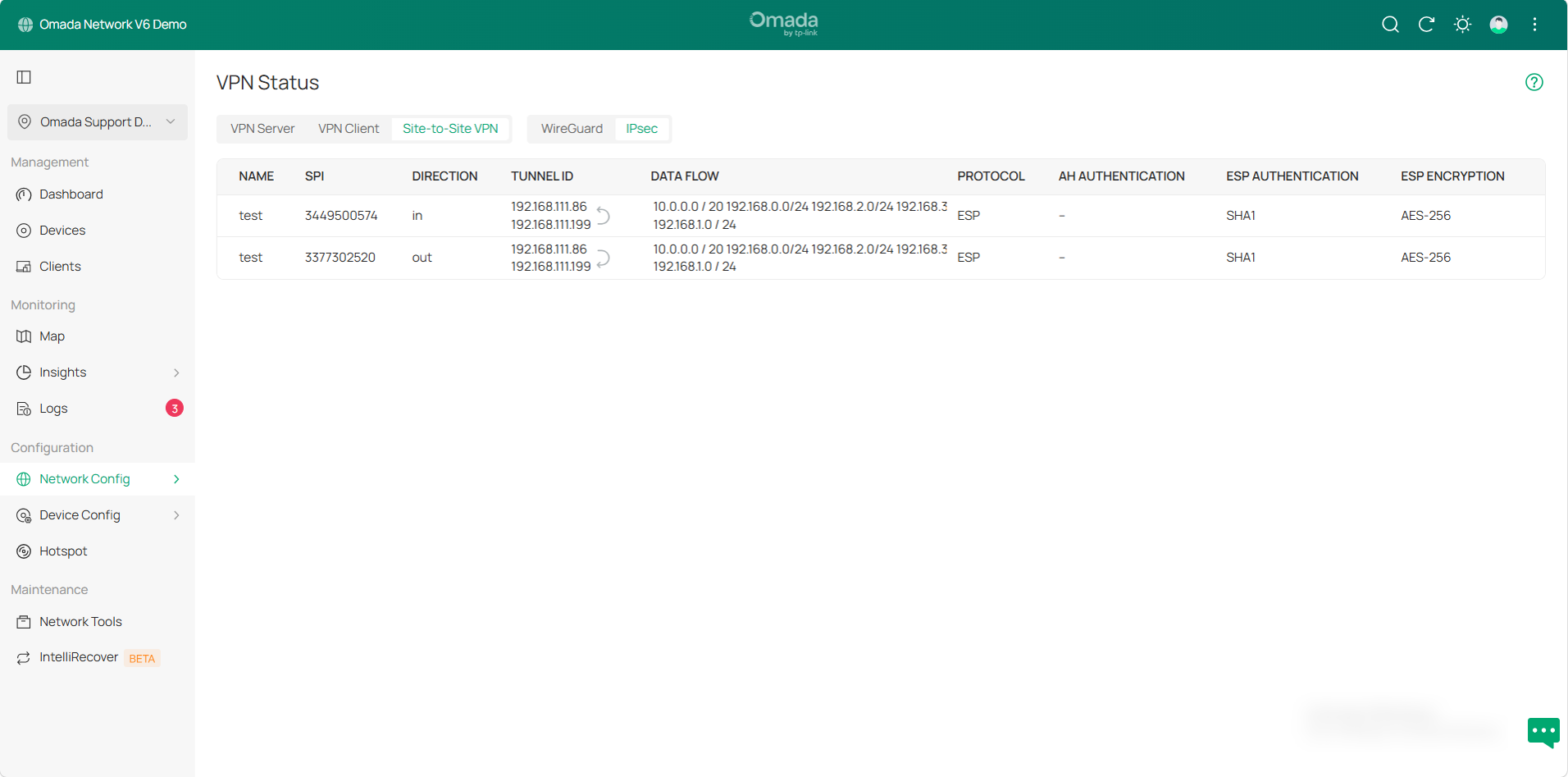Expand the Omada Support site selector

click(97, 121)
